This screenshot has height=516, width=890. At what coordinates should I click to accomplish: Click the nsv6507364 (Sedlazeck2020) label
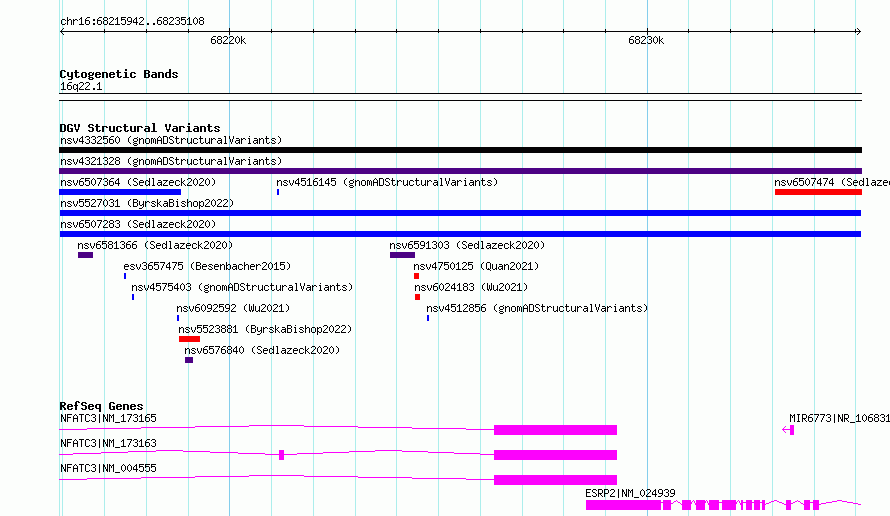pyautogui.click(x=138, y=182)
